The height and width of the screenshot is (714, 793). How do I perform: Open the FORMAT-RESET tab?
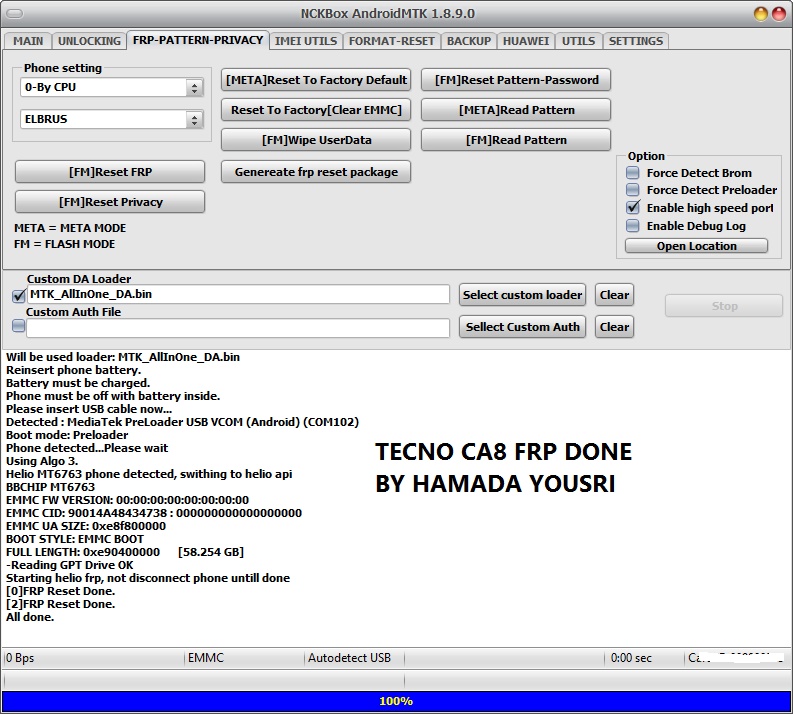(x=391, y=41)
